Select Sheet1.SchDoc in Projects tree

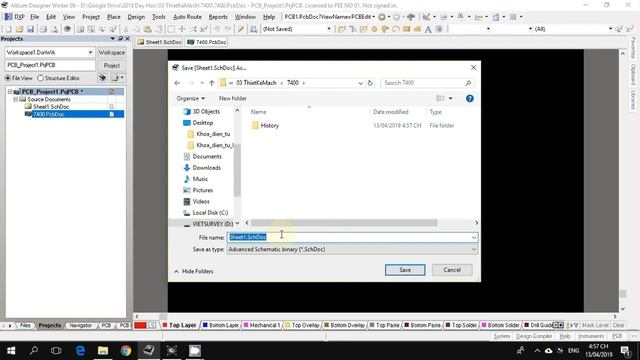51,107
